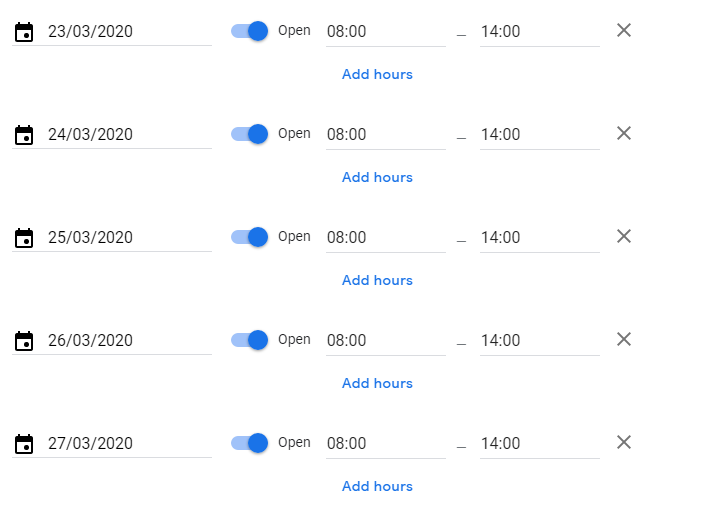The image size is (727, 516).
Task: Select opening time 08:00 for 23/03/2020
Action: coord(386,32)
